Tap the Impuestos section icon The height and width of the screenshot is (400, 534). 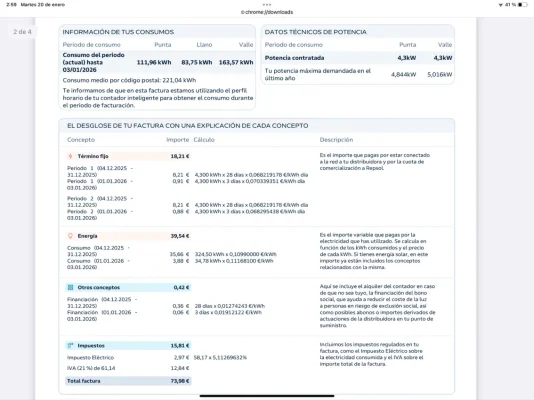tap(70, 346)
